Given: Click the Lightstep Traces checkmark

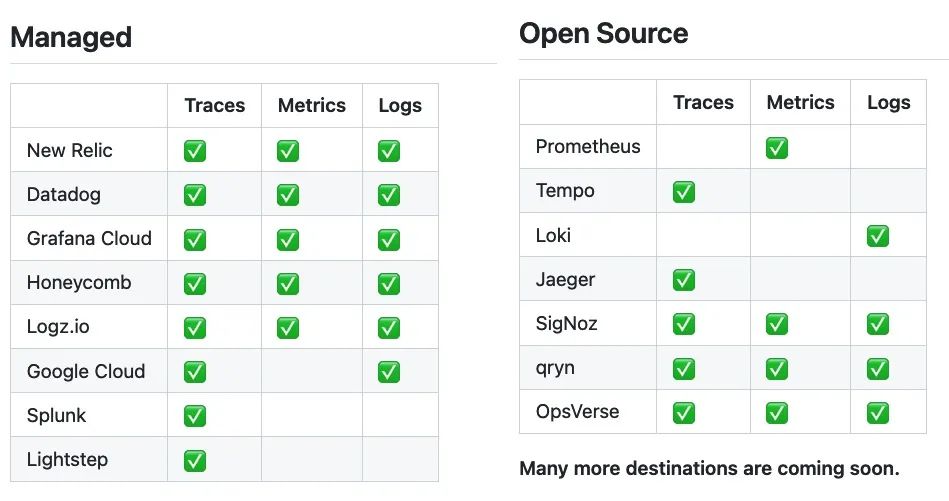Looking at the screenshot, I should click(x=195, y=460).
